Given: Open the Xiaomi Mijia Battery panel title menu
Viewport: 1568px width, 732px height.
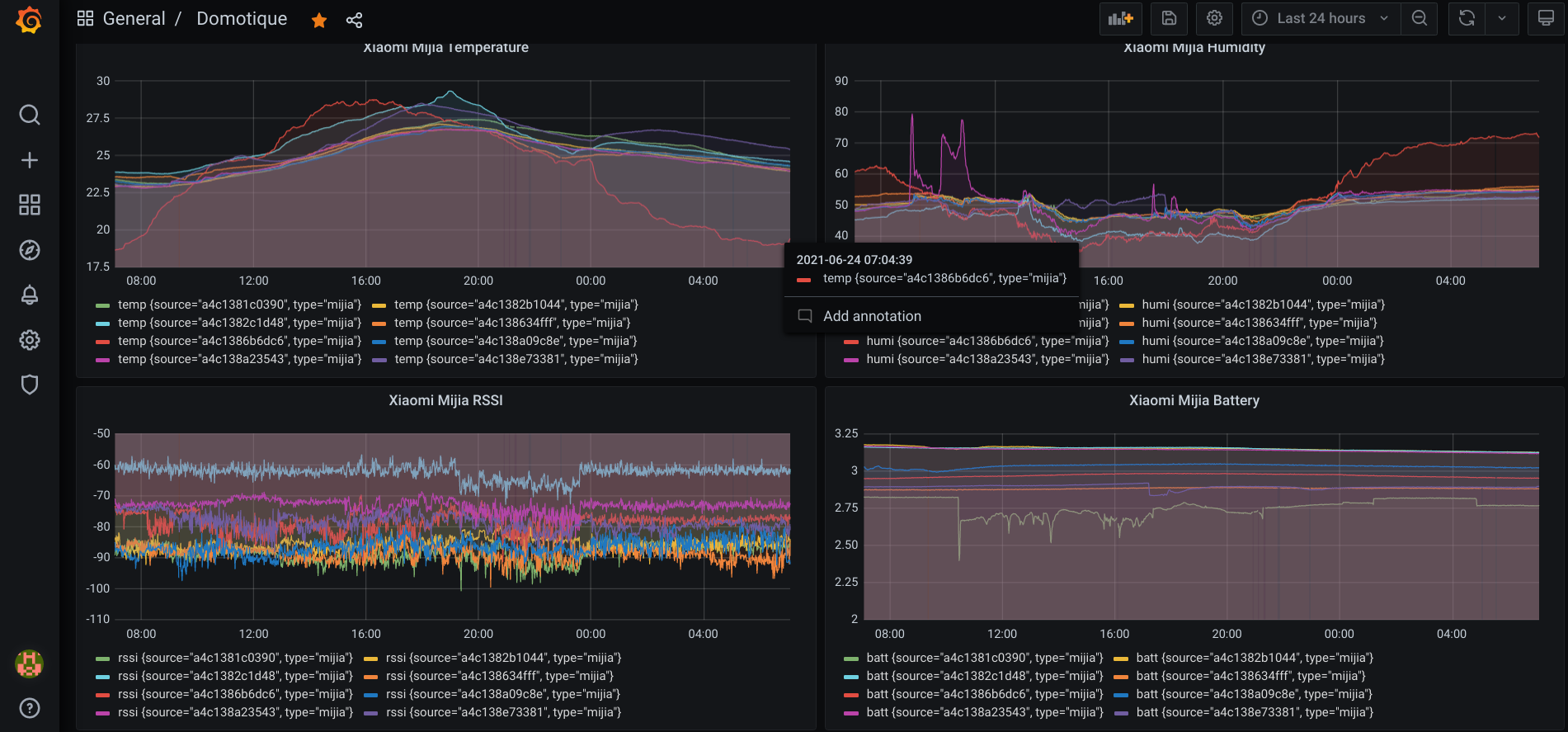Looking at the screenshot, I should (1194, 400).
